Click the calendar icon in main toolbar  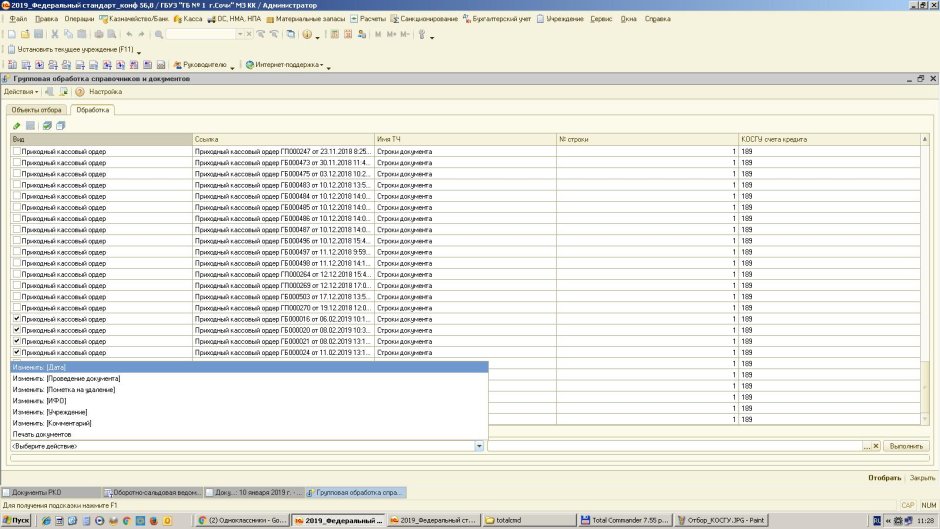[348, 34]
